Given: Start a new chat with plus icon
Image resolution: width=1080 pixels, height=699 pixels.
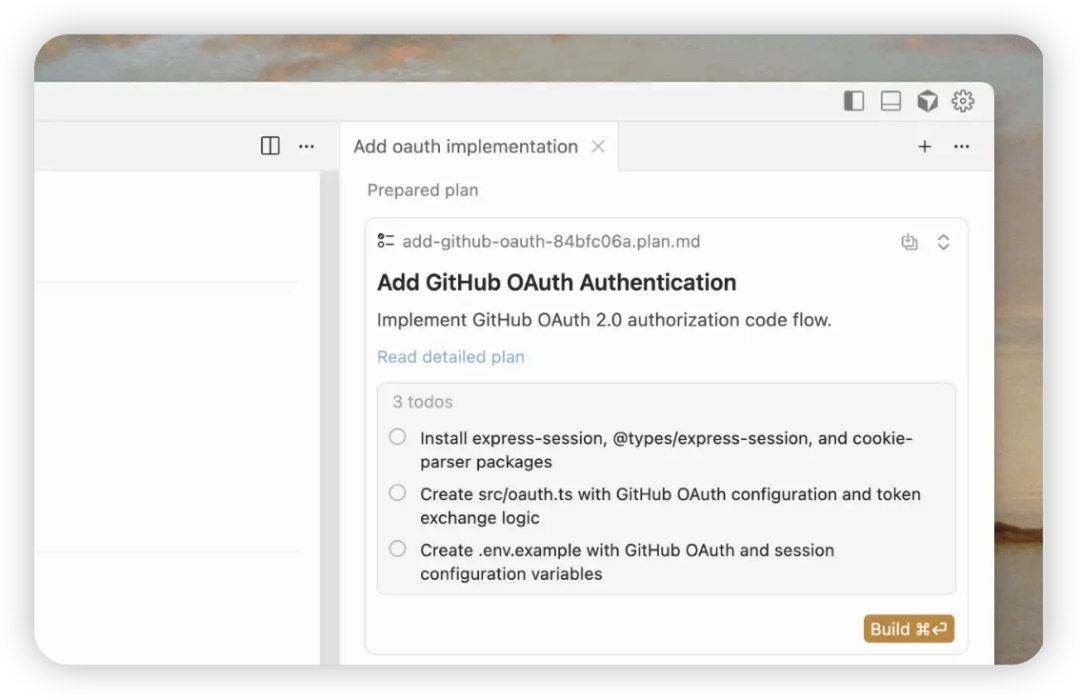Looking at the screenshot, I should (x=924, y=147).
